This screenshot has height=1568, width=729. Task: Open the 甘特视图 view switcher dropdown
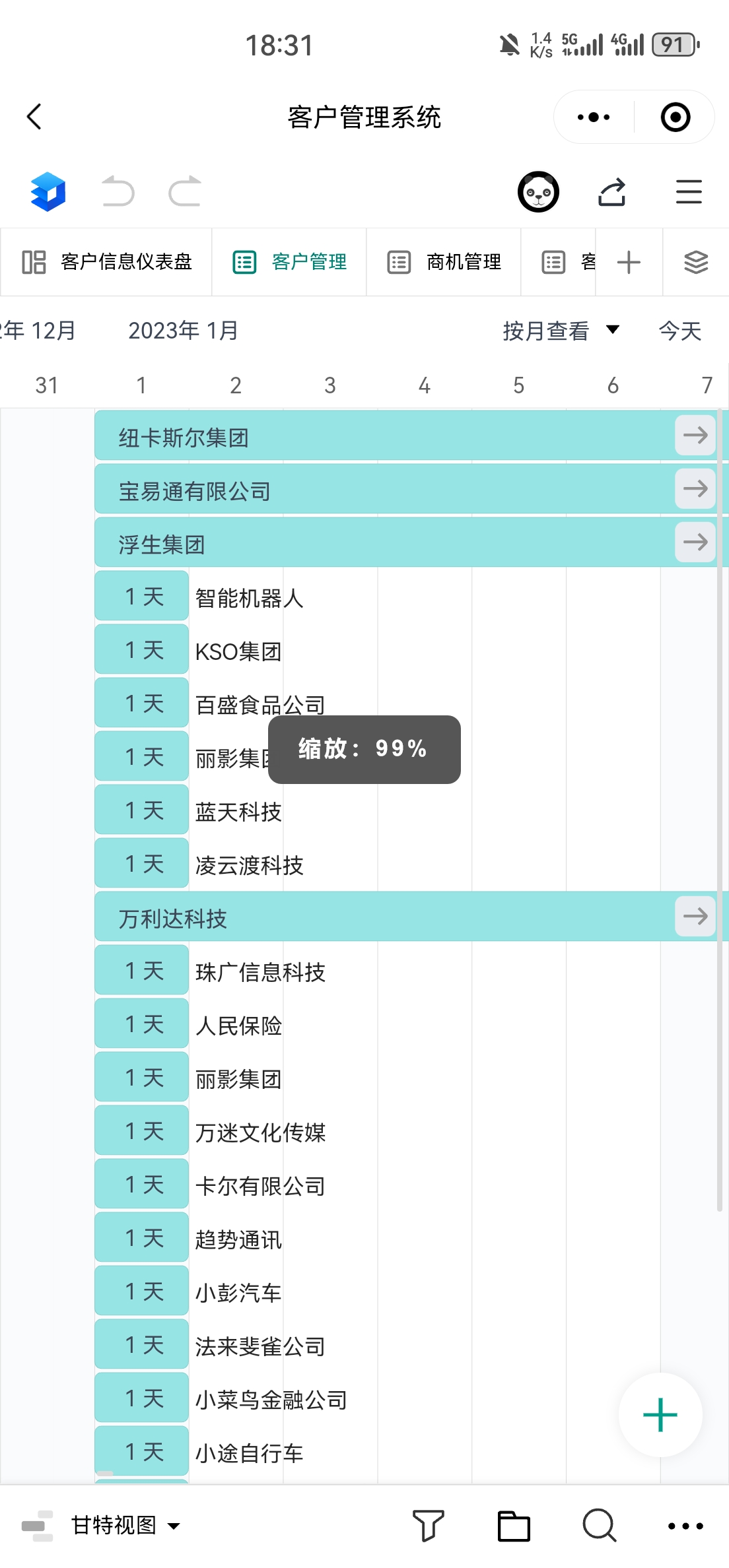point(125,1525)
